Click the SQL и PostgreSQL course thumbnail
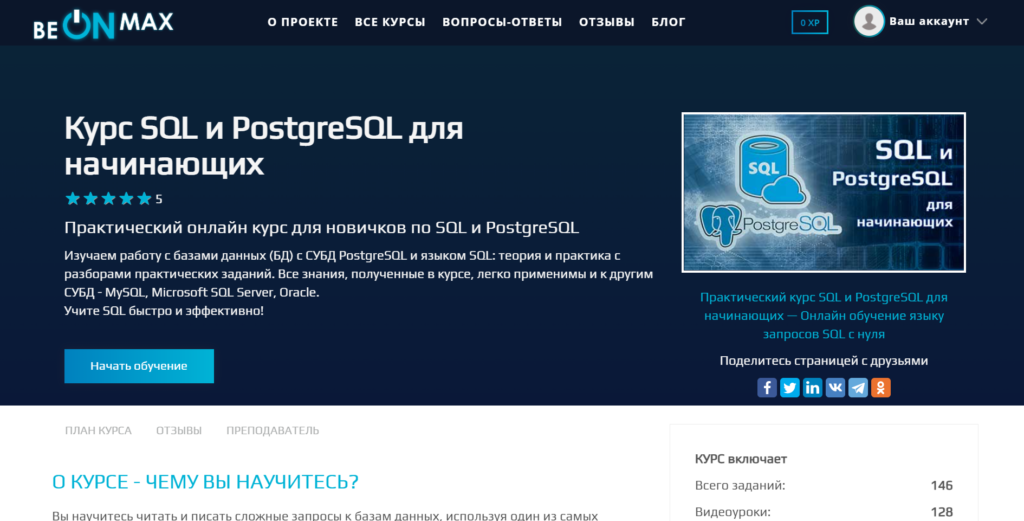This screenshot has width=1024, height=521. (x=824, y=192)
